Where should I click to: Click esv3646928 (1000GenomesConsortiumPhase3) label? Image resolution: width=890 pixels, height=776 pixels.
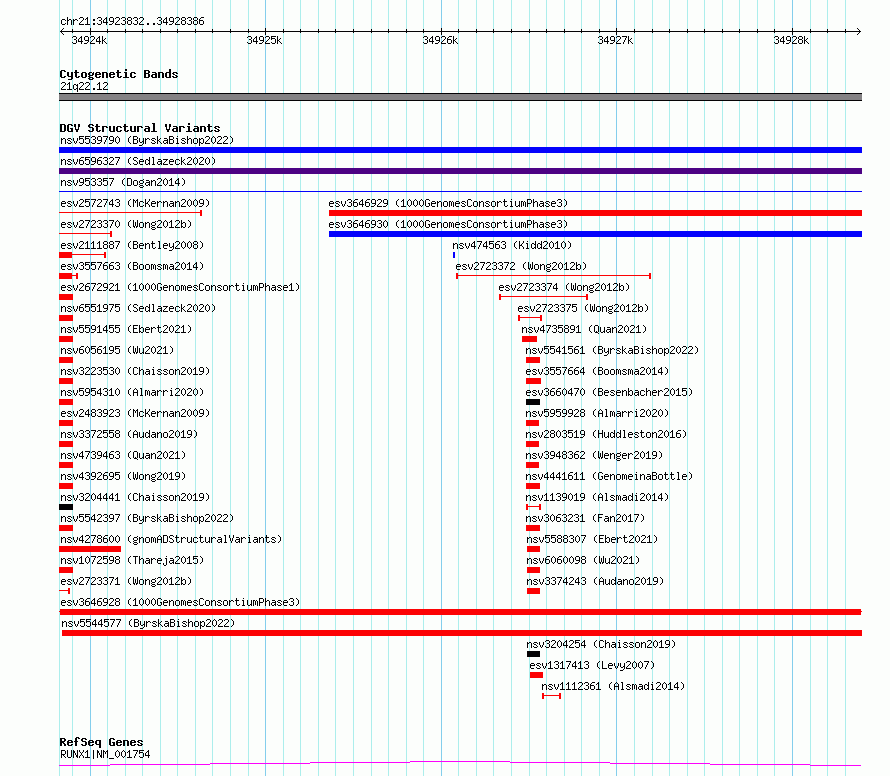click(180, 602)
